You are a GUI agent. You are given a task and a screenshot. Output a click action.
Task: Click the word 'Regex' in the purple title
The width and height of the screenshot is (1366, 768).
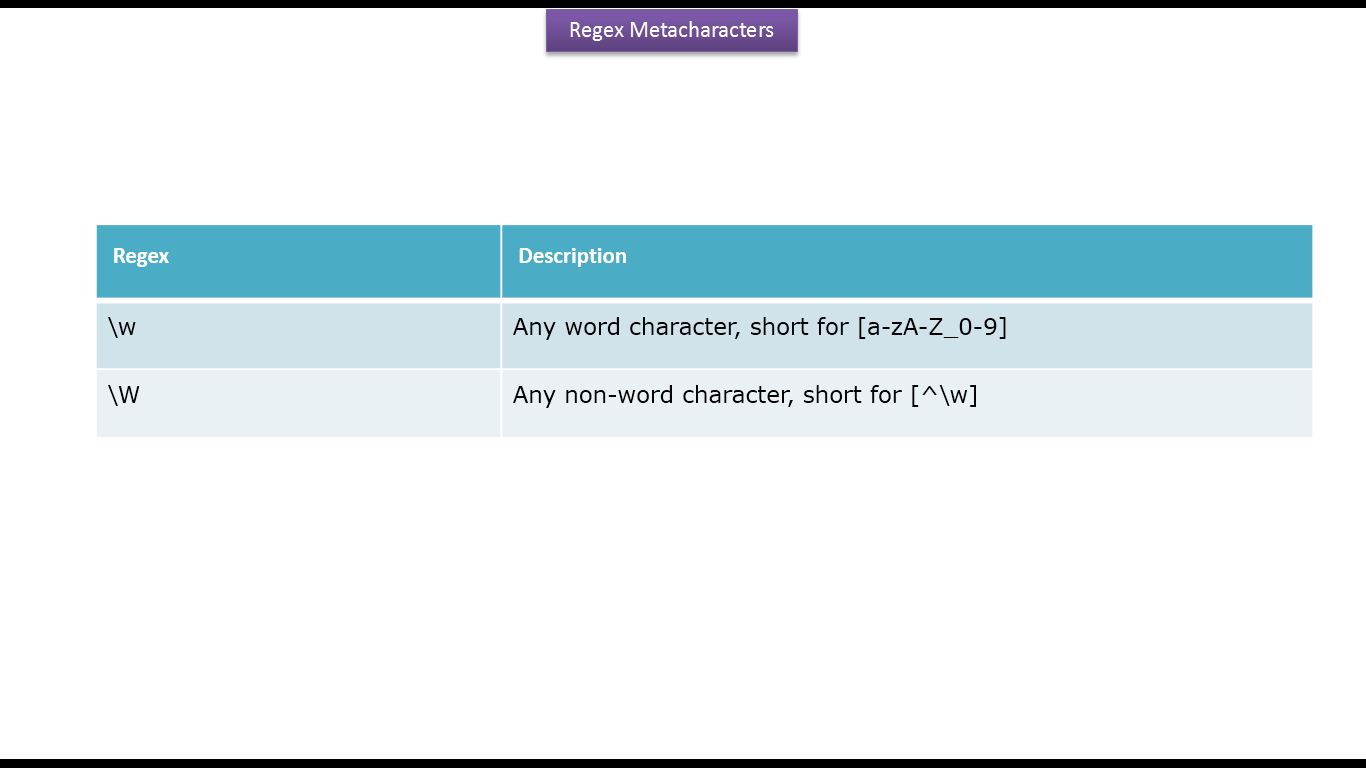coord(596,31)
